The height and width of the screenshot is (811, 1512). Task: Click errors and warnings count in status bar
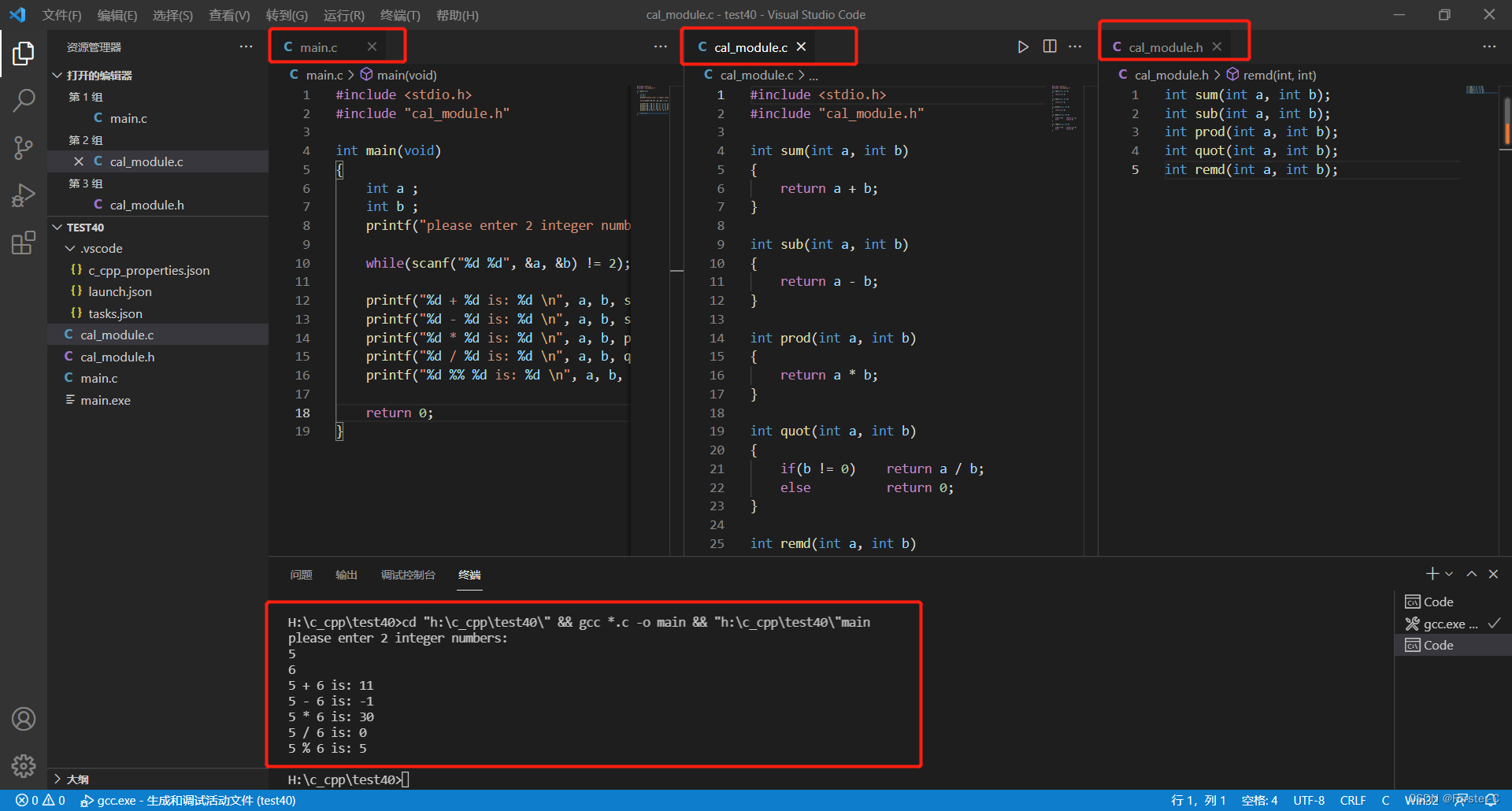(x=40, y=800)
